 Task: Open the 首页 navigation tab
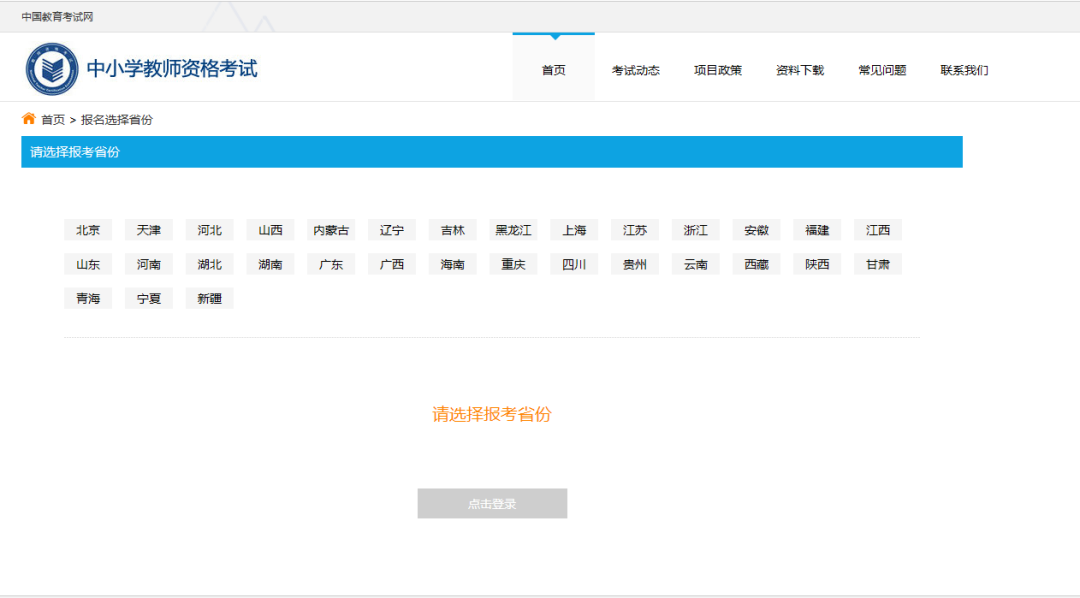[x=552, y=70]
